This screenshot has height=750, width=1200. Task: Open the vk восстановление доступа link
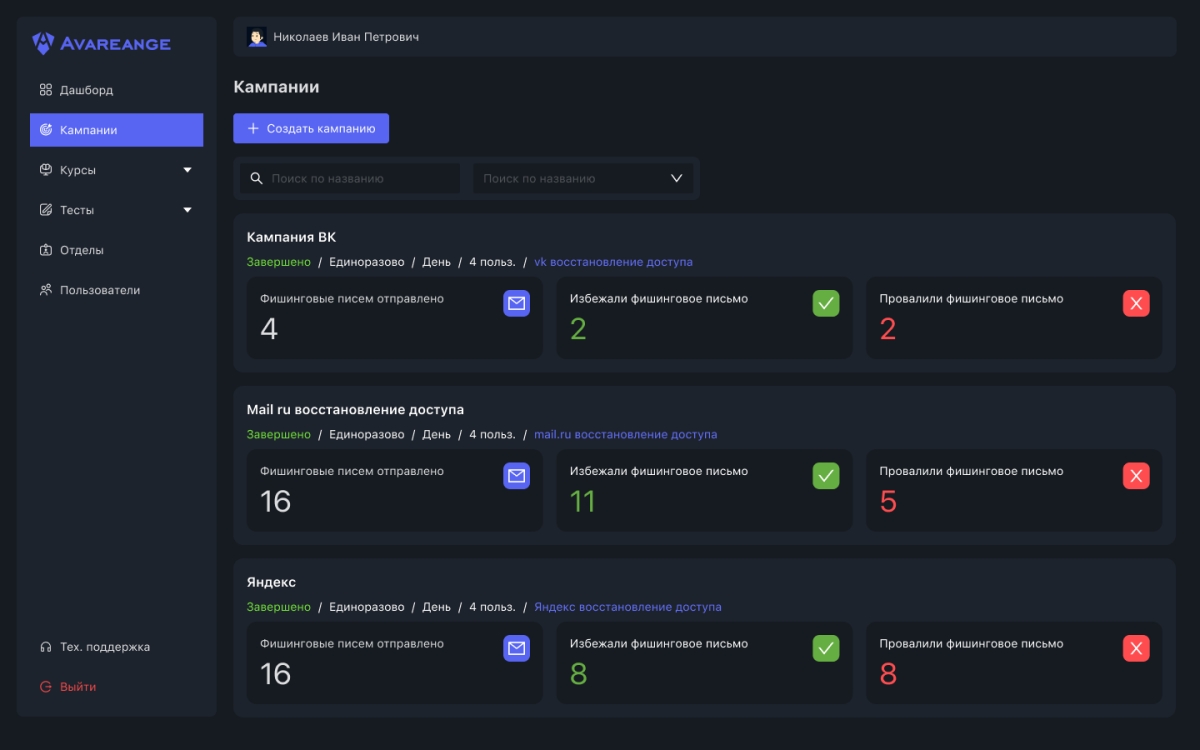tap(613, 262)
